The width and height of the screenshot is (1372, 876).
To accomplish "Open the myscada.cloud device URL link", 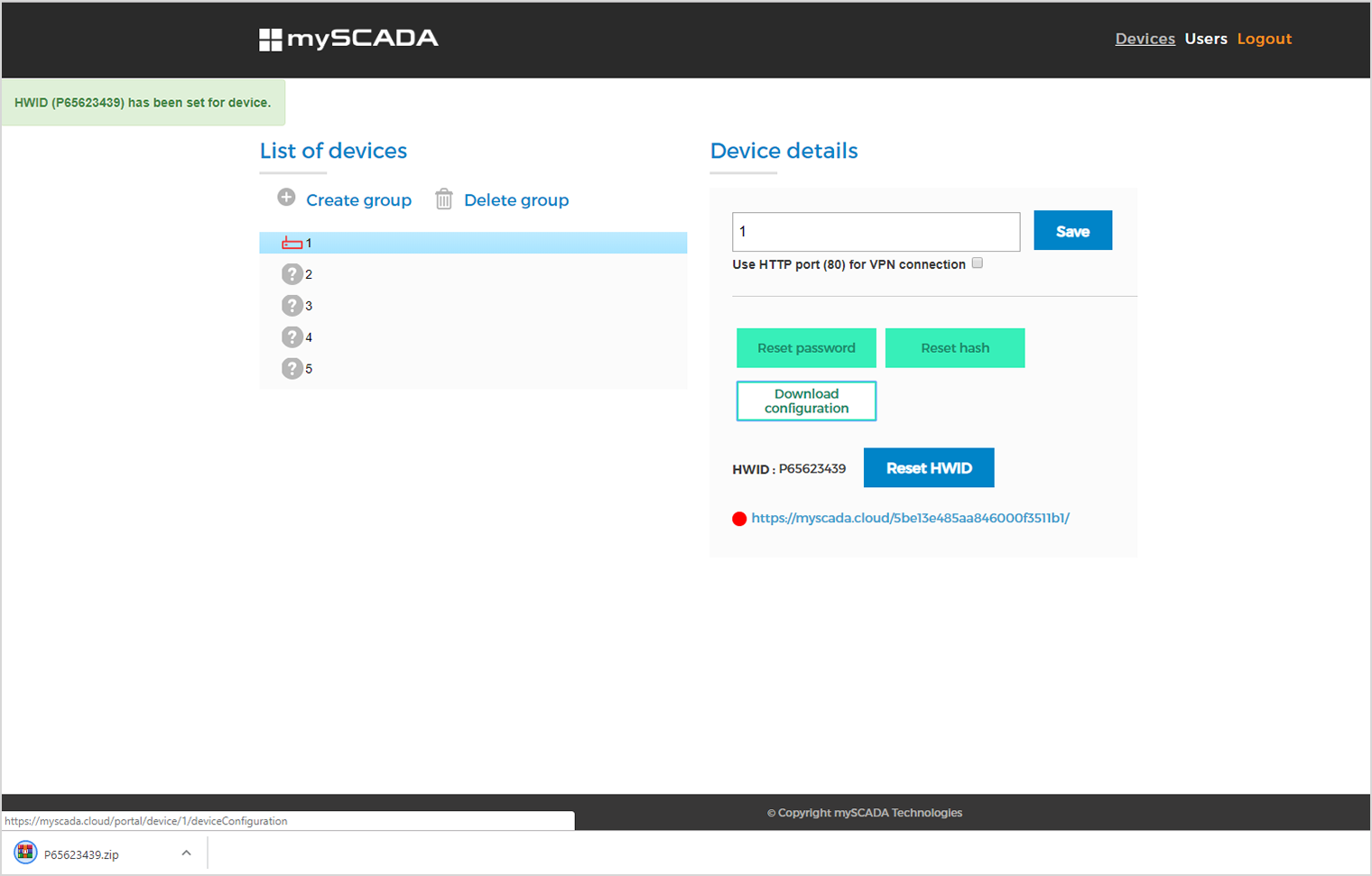I will coord(910,518).
